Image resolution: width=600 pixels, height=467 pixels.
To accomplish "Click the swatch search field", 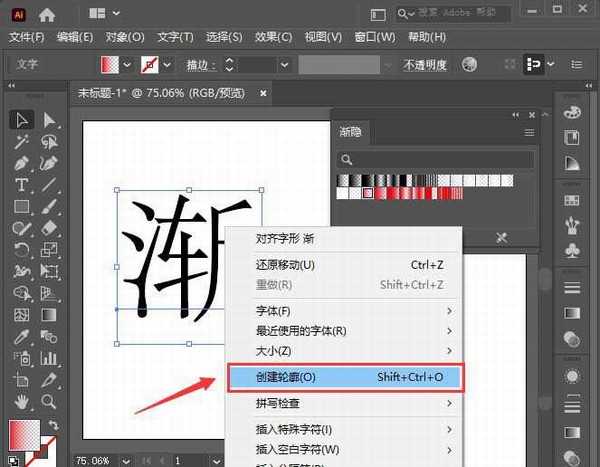I will click(436, 159).
